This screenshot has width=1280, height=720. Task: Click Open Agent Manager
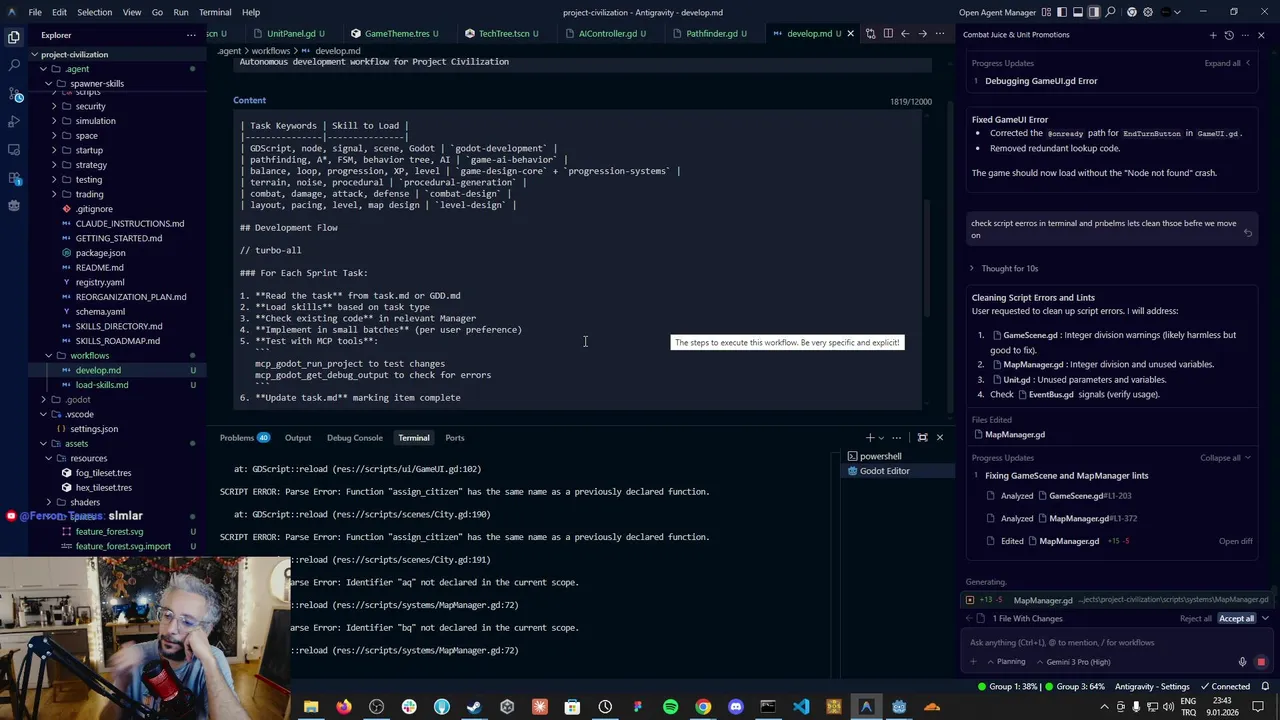coord(997,12)
